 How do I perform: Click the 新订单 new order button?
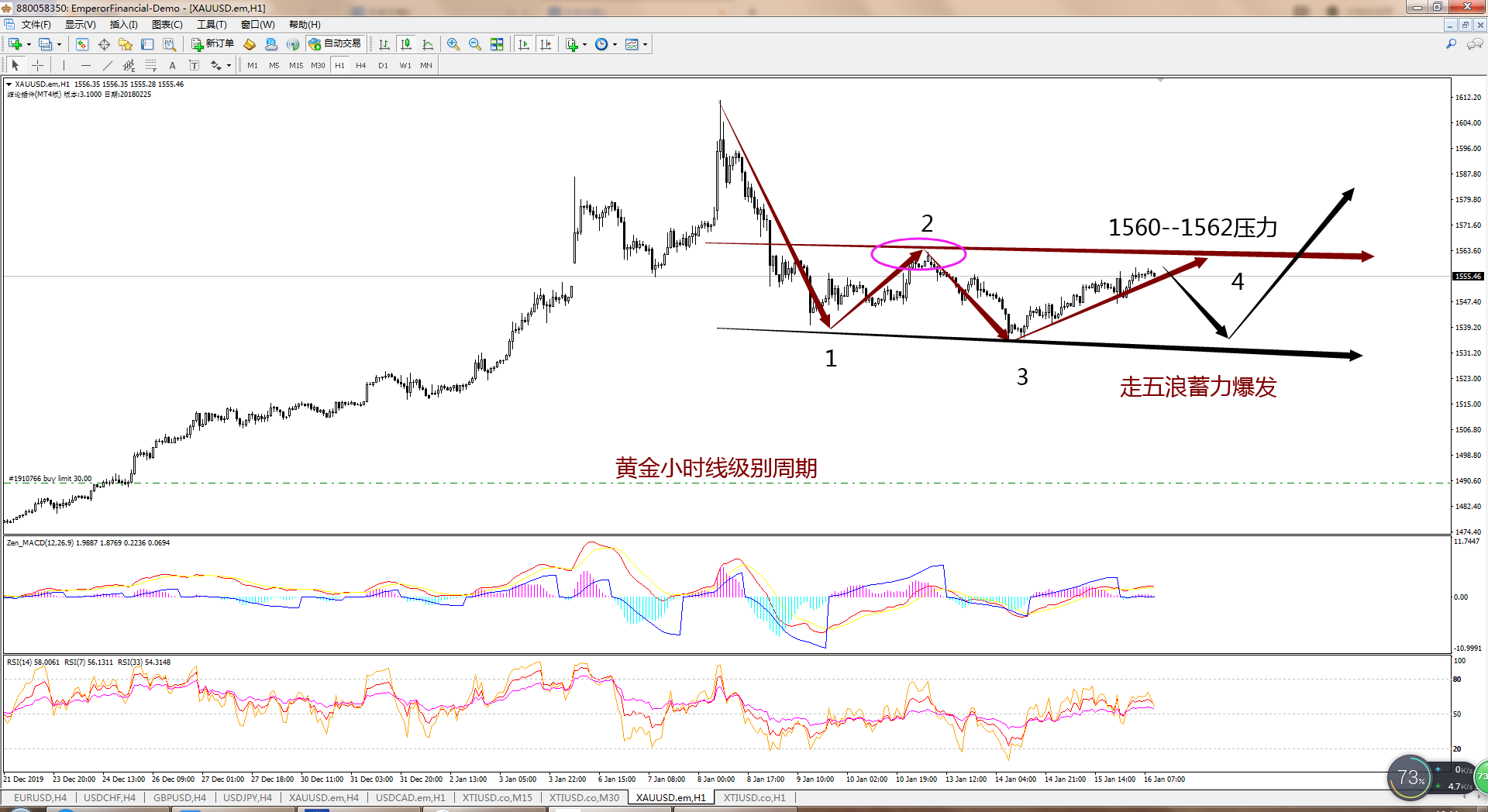point(212,44)
